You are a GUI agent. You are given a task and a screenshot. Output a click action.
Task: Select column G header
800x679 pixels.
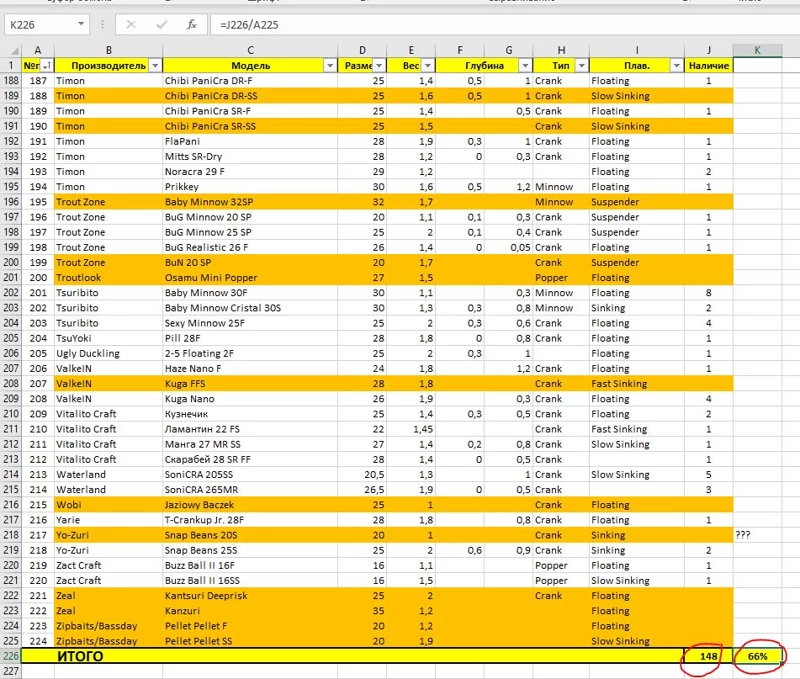[x=509, y=50]
